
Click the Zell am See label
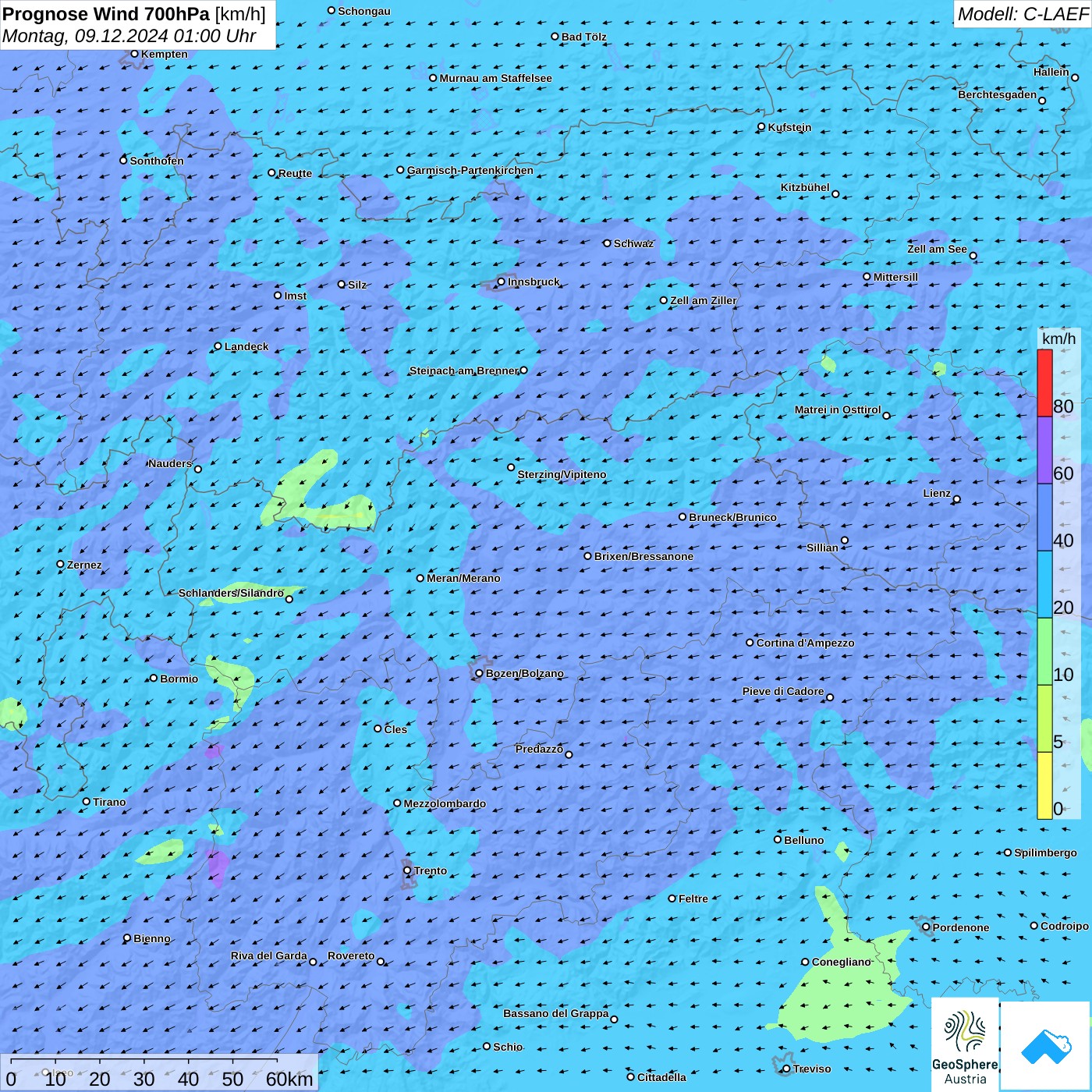click(937, 249)
